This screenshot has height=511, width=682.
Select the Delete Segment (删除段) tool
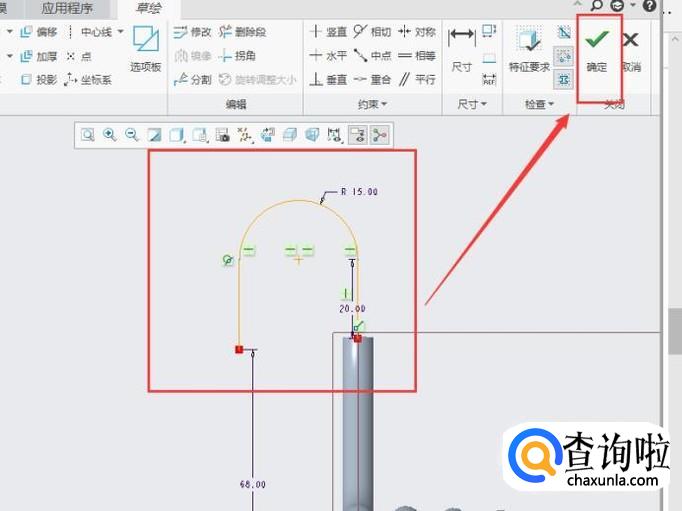click(x=242, y=32)
